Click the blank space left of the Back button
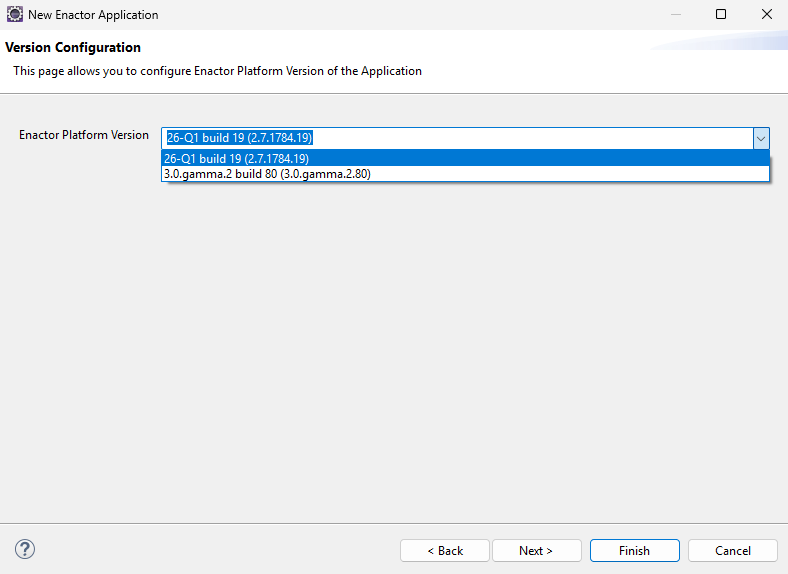Screen dimensions: 788x574 (x=220, y=550)
